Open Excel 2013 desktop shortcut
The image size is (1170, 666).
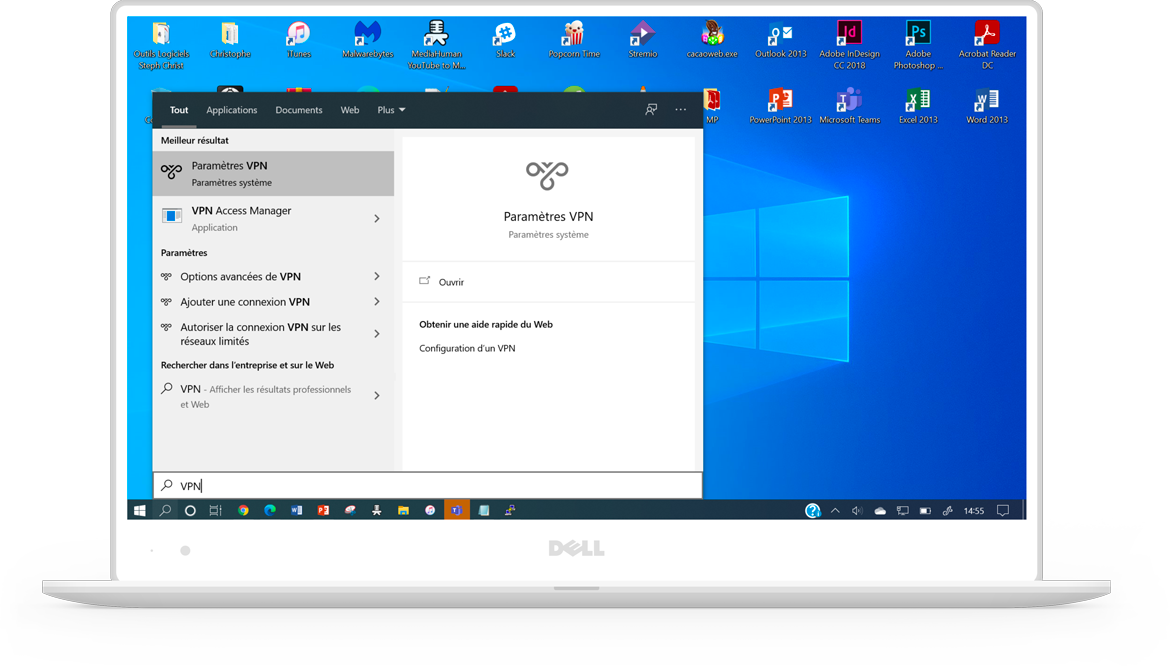click(x=917, y=104)
